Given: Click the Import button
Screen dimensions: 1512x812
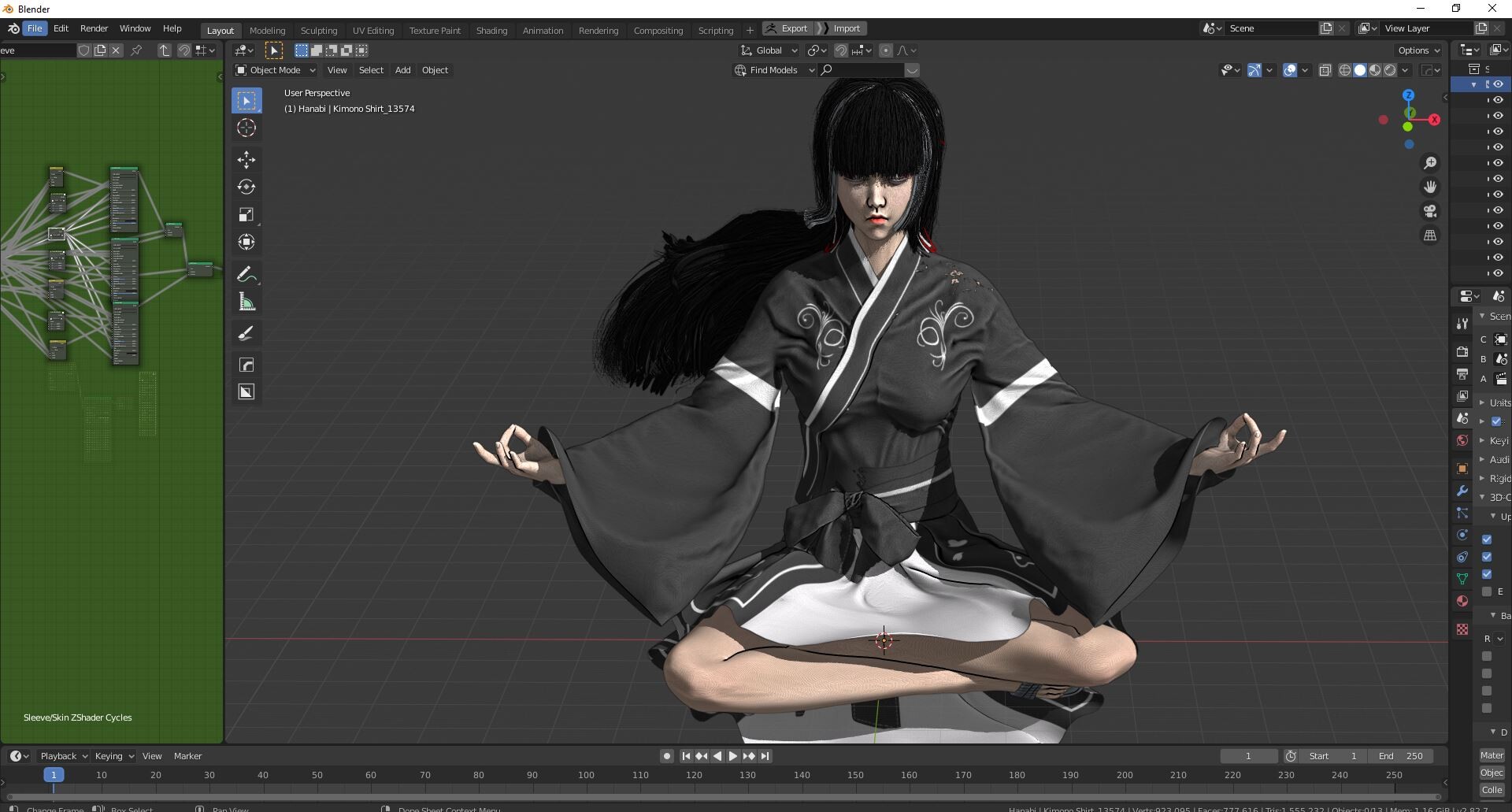Looking at the screenshot, I should 841,28.
